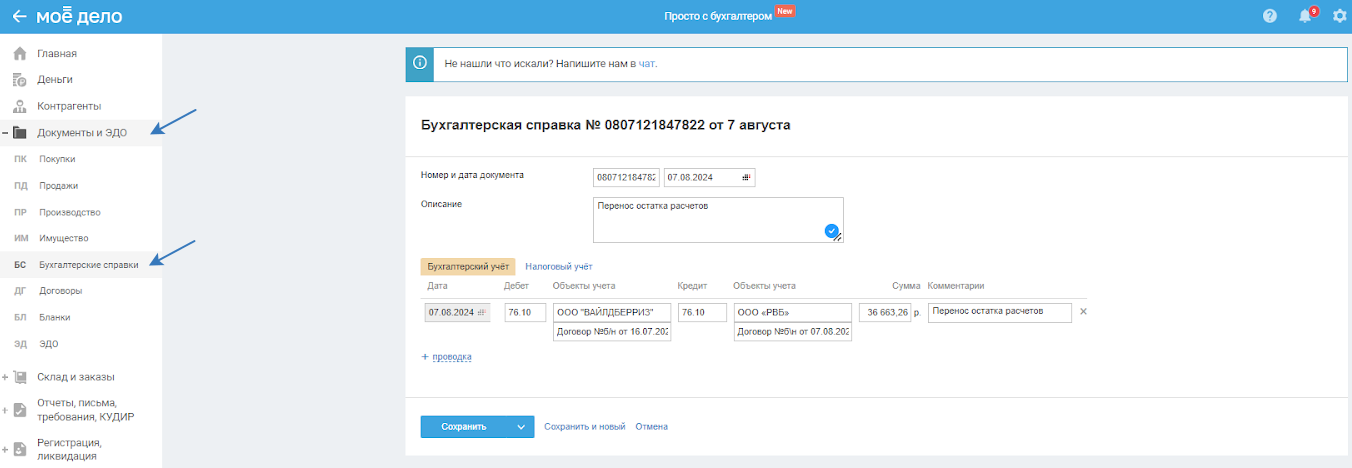Viewport: 1352px width, 468px height.
Task: Click the Отчеты, письма, требования icon
Action: tap(20, 410)
